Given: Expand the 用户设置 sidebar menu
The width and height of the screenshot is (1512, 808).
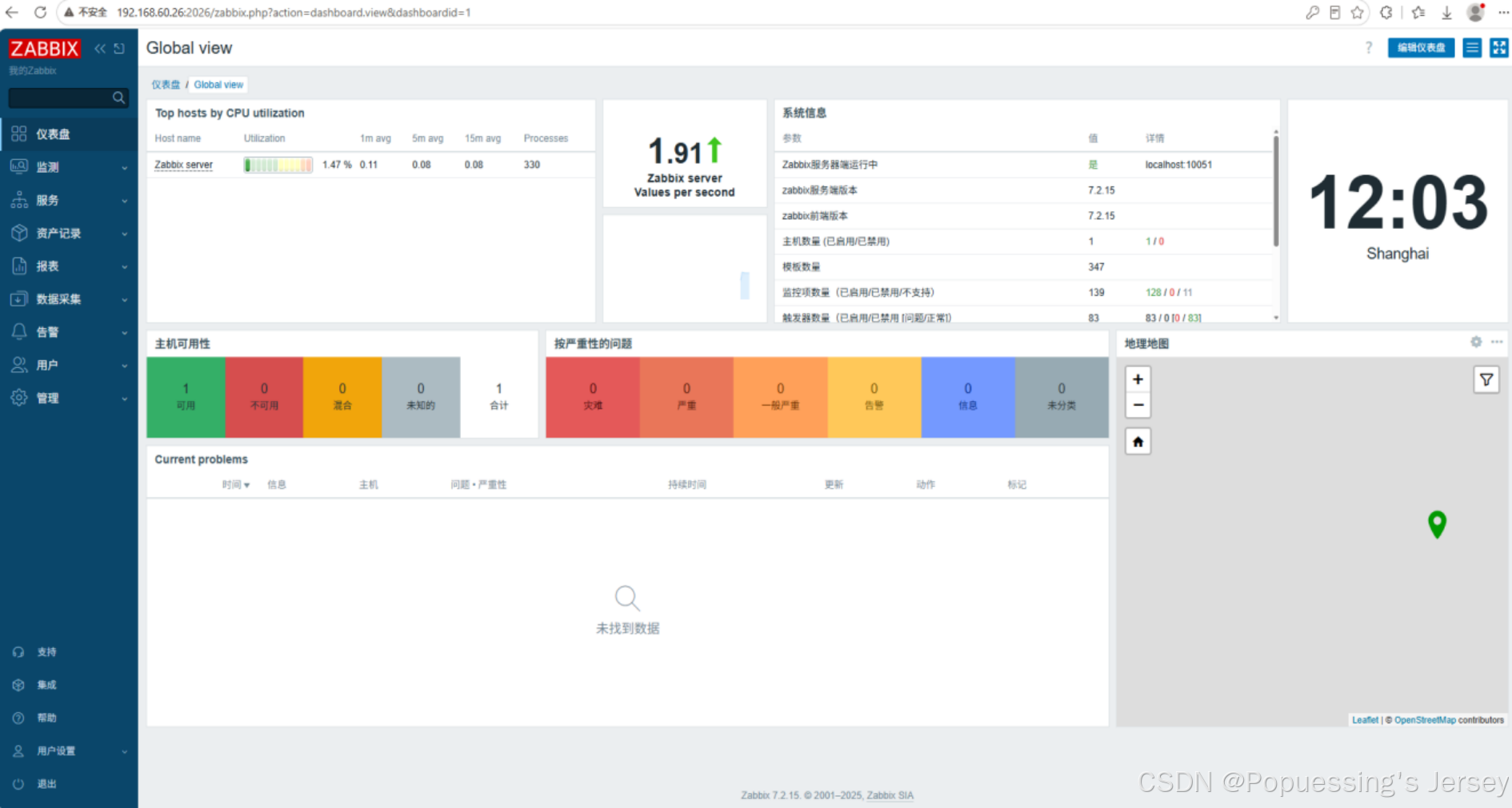Looking at the screenshot, I should [x=69, y=751].
